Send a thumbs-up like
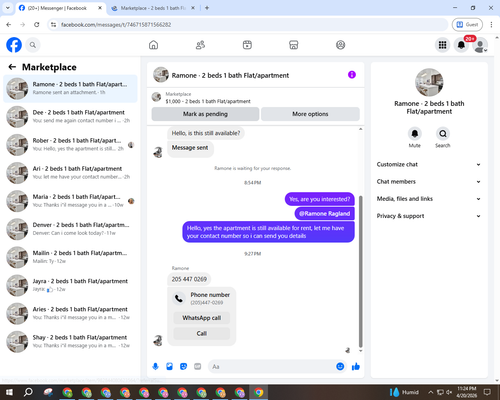 tap(356, 367)
